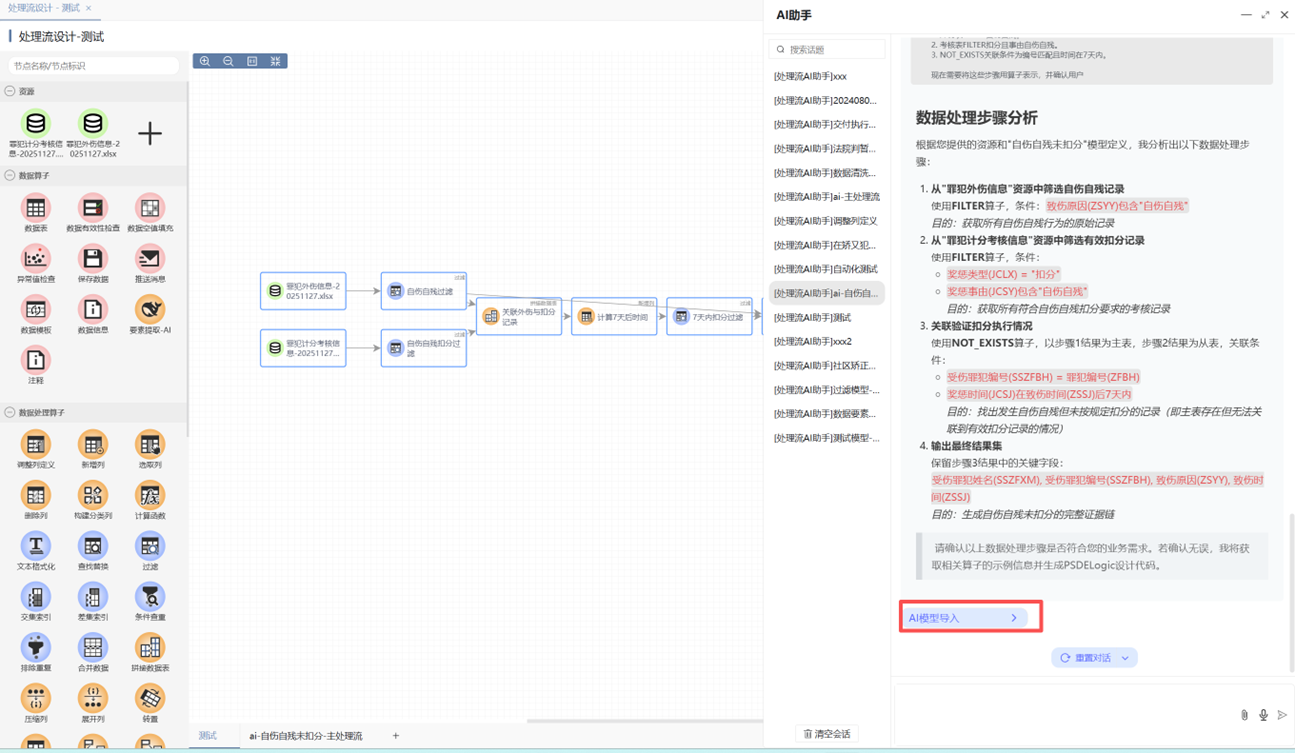
Task: Choose the 文本格式化 processing operator
Action: pyautogui.click(x=36, y=547)
